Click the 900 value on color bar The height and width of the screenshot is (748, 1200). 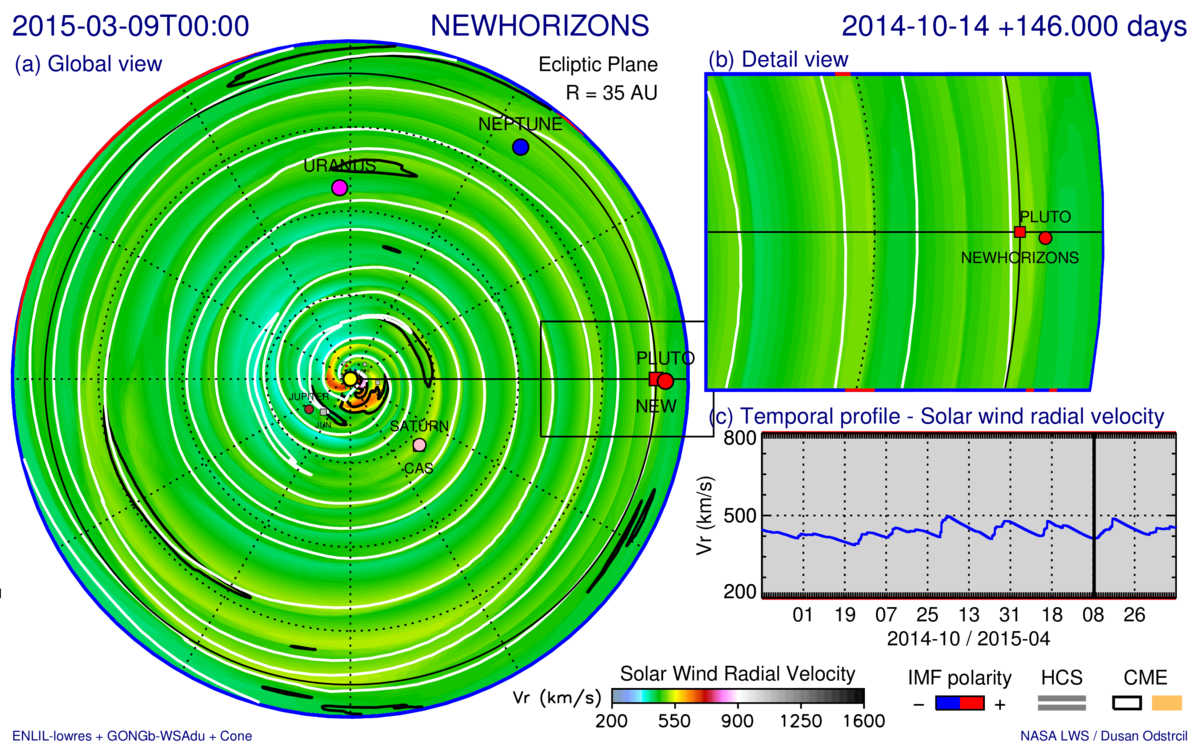[738, 721]
